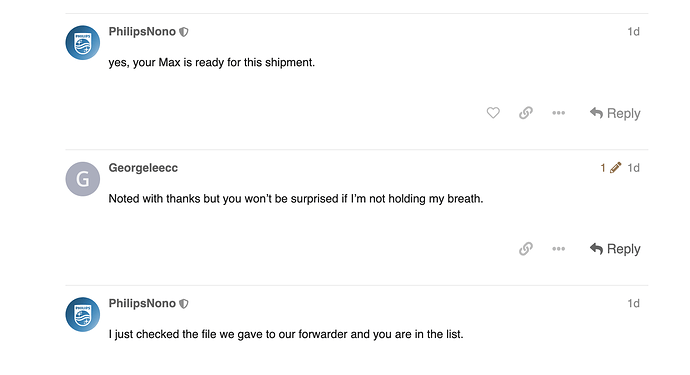Screen dimensions: 690x375
Task: Click moderator shield on forwarder post author
Action: pyautogui.click(x=184, y=304)
